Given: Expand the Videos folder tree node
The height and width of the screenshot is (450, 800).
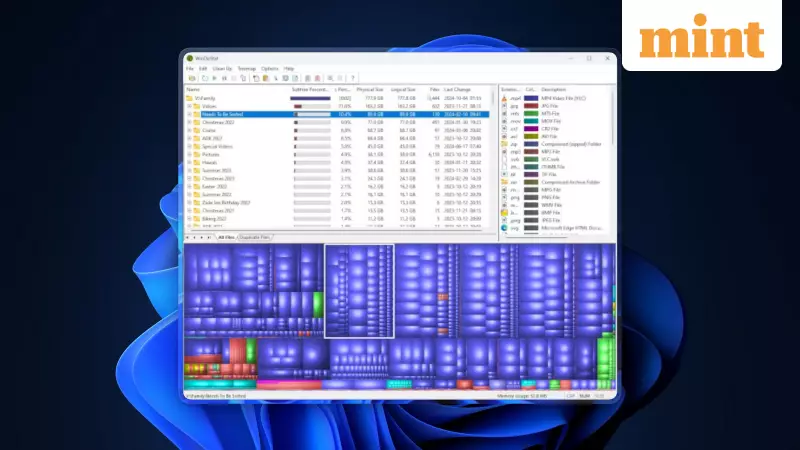Looking at the screenshot, I should [189, 106].
